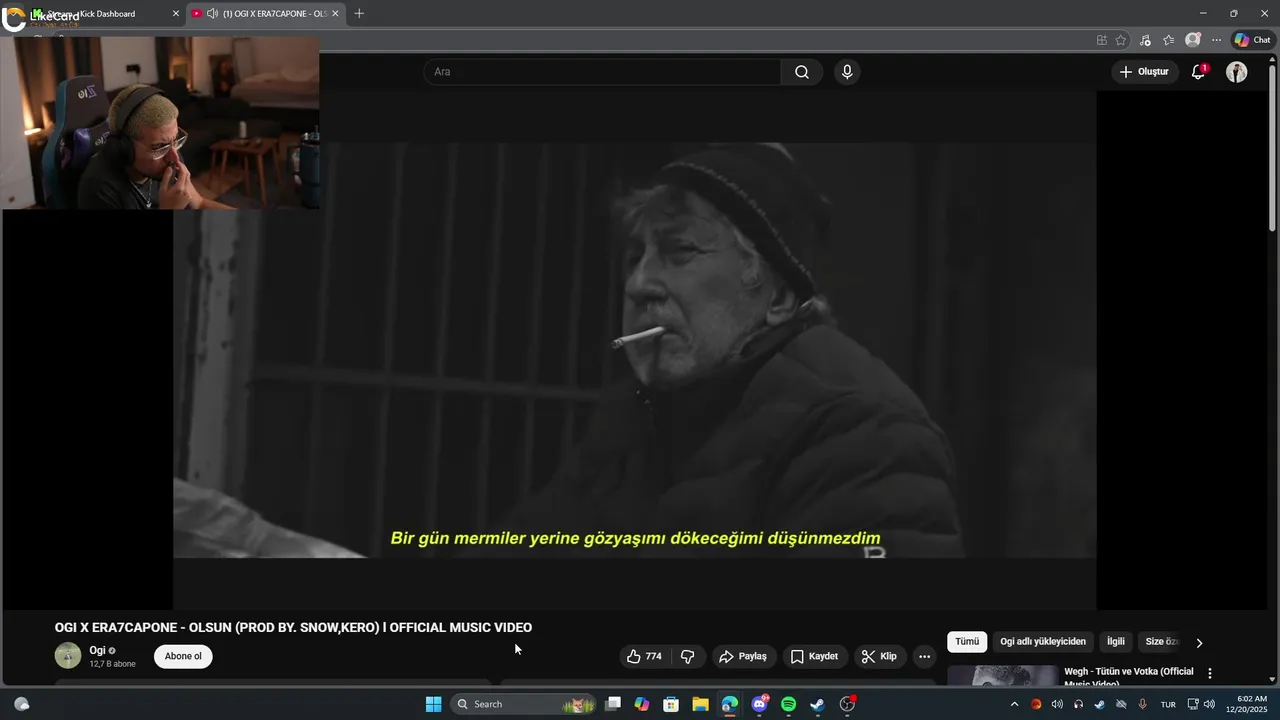This screenshot has width=1280, height=720.
Task: Click the system tray headphones icon
Action: pyautogui.click(x=1078, y=704)
